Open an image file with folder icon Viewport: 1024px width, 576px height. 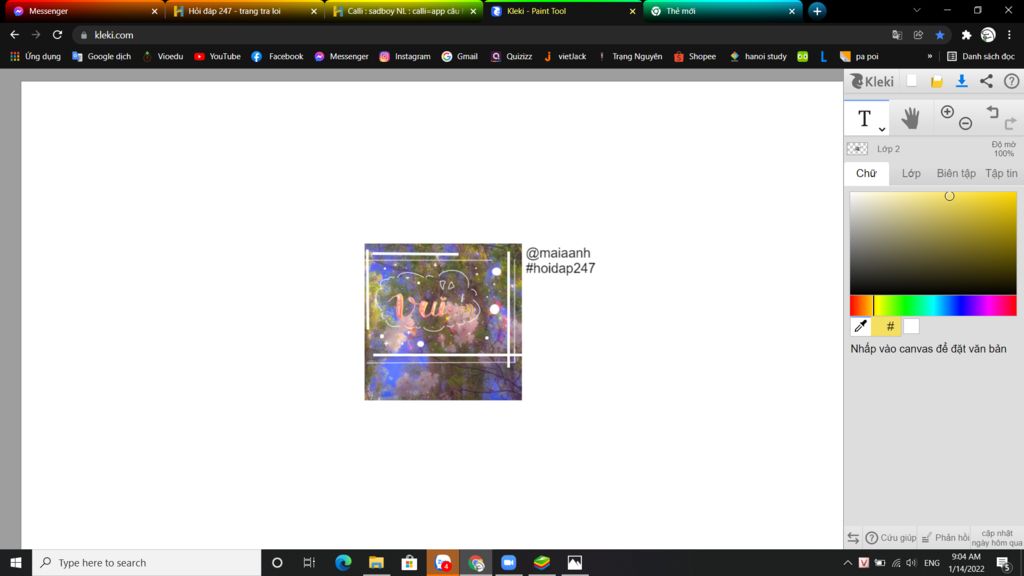[x=936, y=81]
